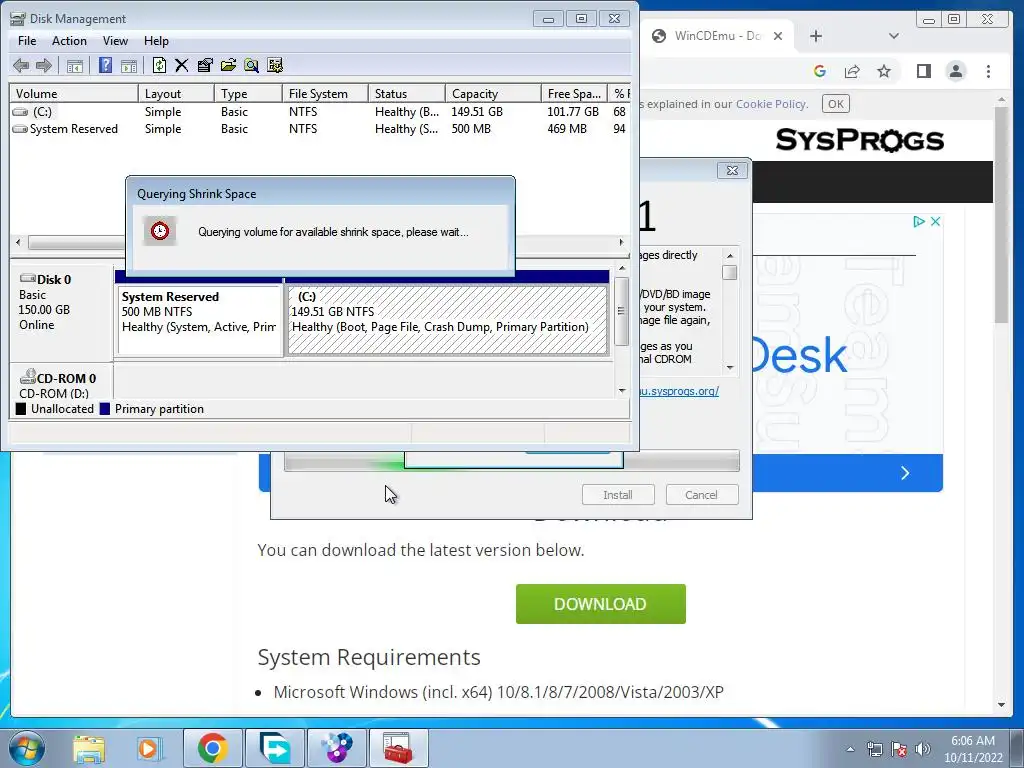Open the Windows Start button
The height and width of the screenshot is (768, 1024).
(x=27, y=748)
